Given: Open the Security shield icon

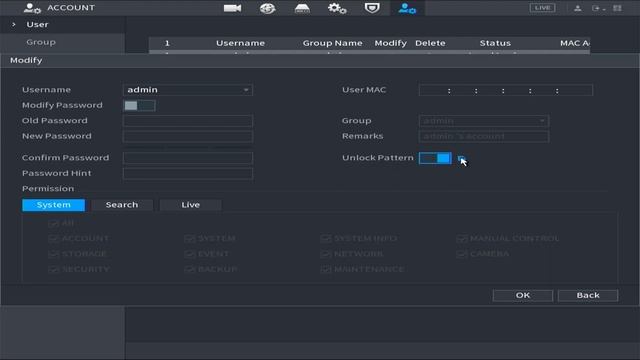Looking at the screenshot, I should (372, 8).
